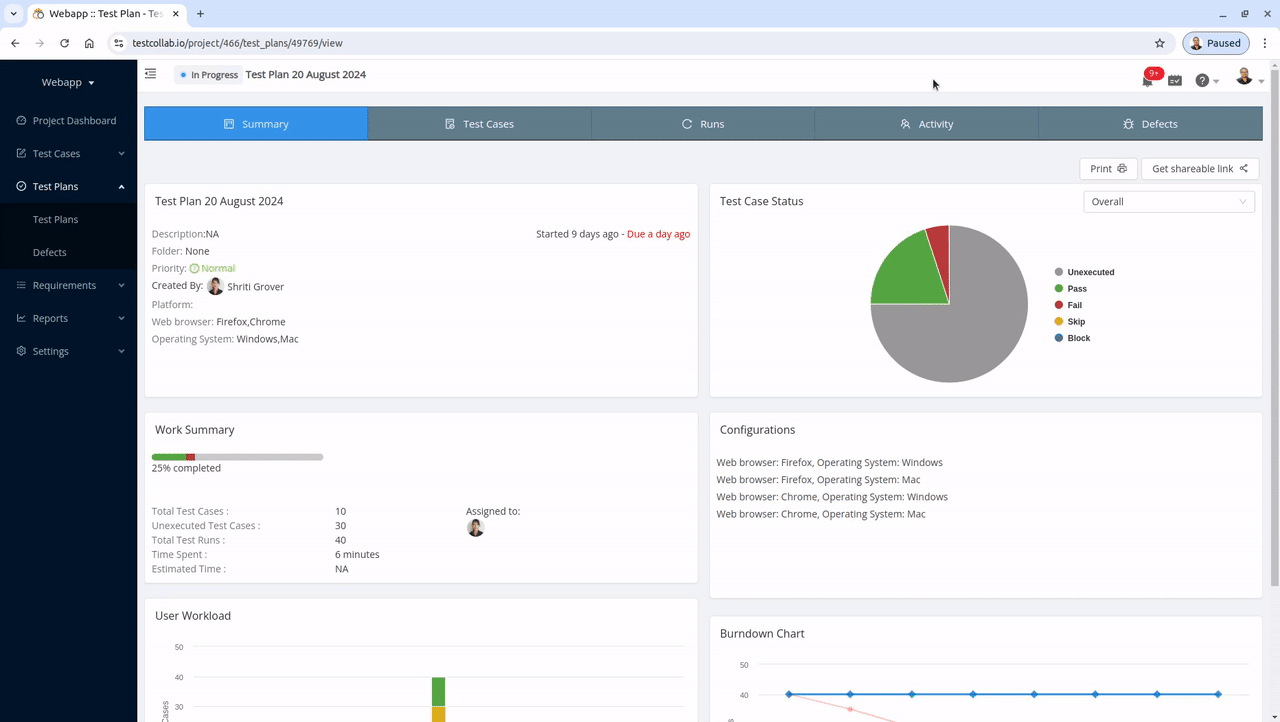Click the Print button
Viewport: 1280px width, 722px height.
pos(1108,169)
